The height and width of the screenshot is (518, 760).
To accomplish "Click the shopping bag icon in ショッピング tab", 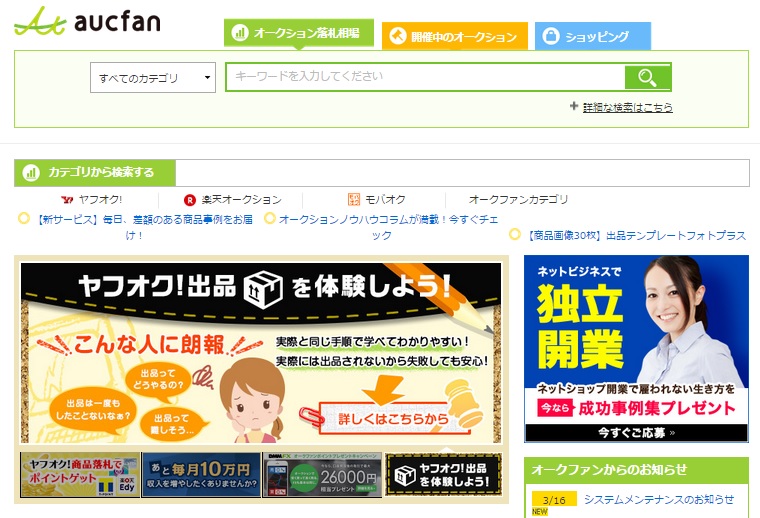I will pyautogui.click(x=551, y=36).
